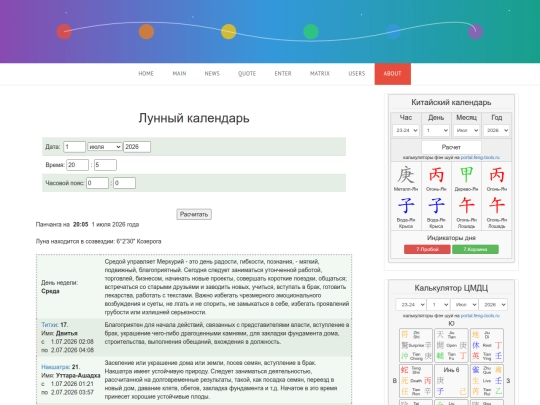Open the июля month dropdown
This screenshot has height=405, width=540.
tap(105, 147)
